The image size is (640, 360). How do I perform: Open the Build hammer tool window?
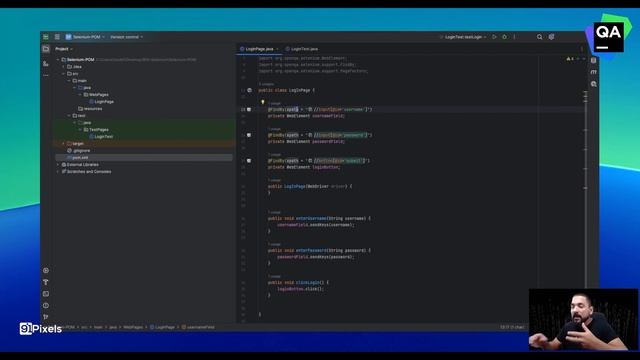point(46,282)
